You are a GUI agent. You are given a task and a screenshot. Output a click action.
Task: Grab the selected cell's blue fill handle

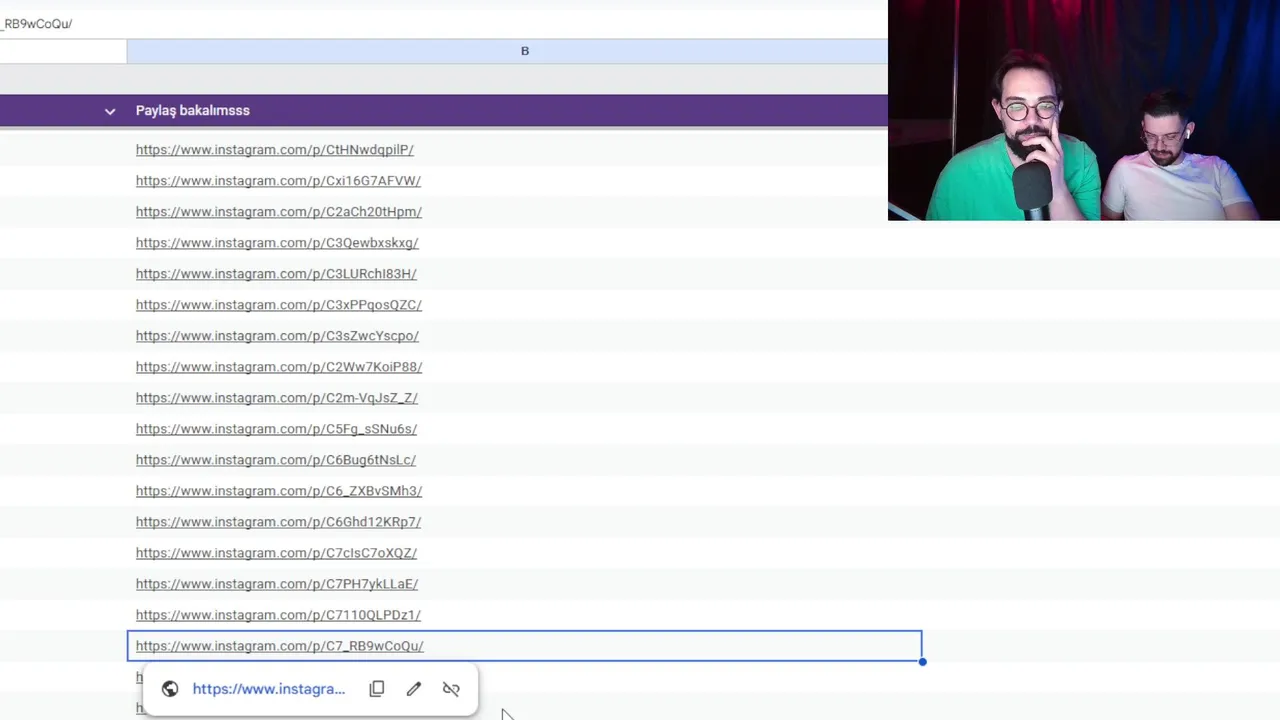pos(922,661)
